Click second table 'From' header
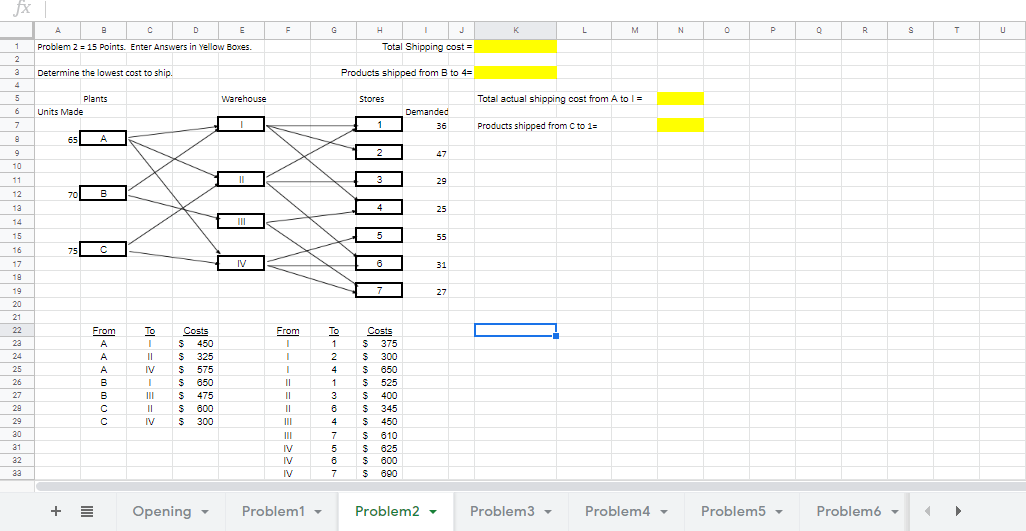 pos(288,331)
